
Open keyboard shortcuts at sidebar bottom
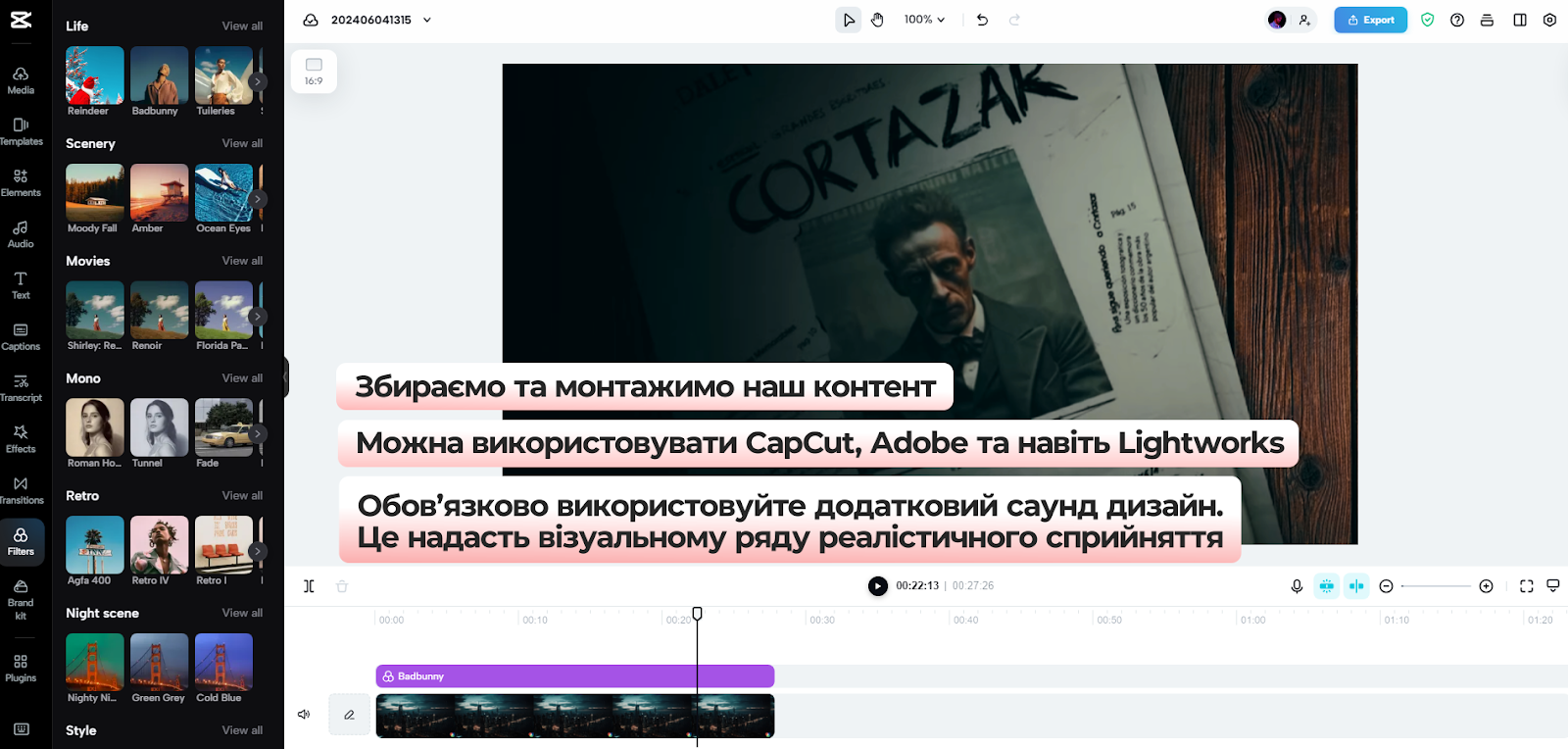[22, 728]
